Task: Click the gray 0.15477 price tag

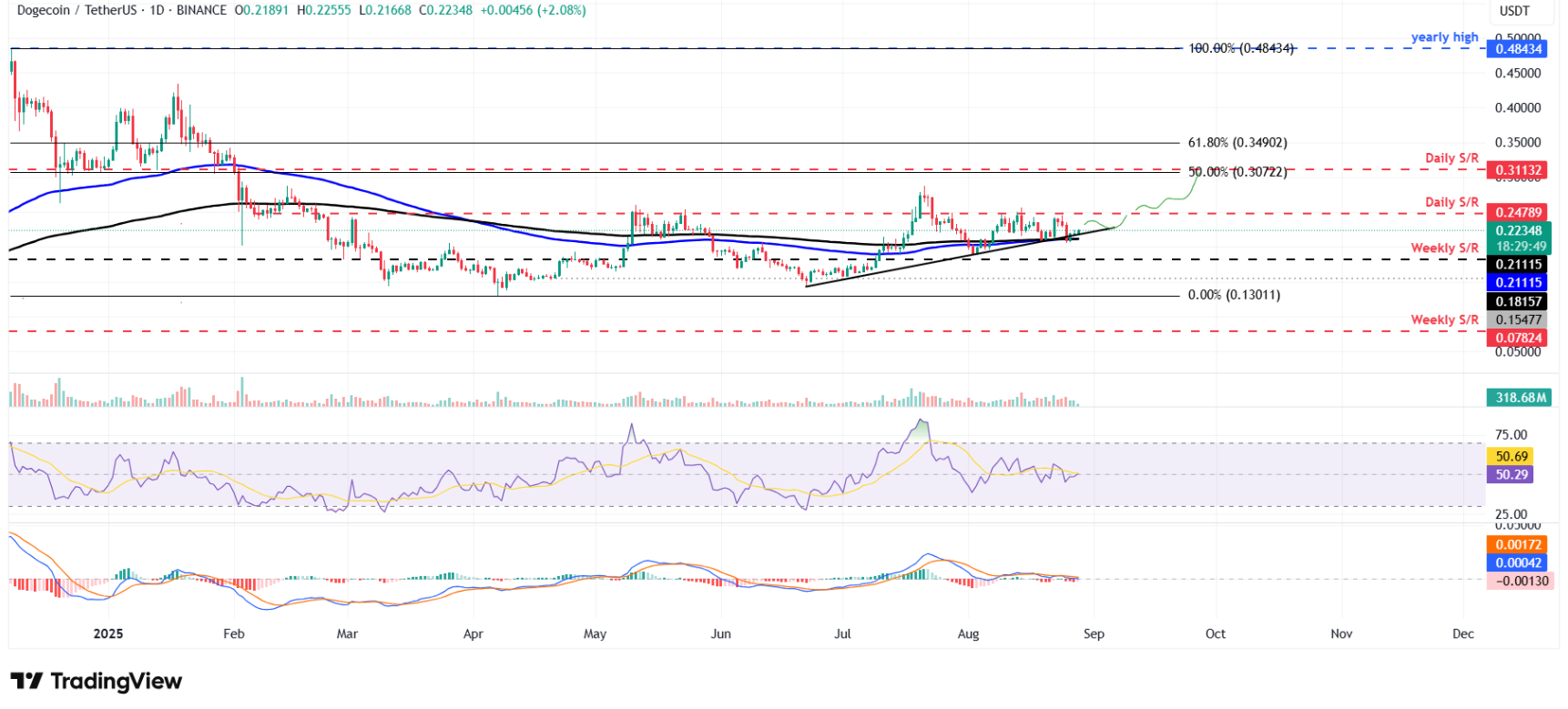Action: [1517, 320]
